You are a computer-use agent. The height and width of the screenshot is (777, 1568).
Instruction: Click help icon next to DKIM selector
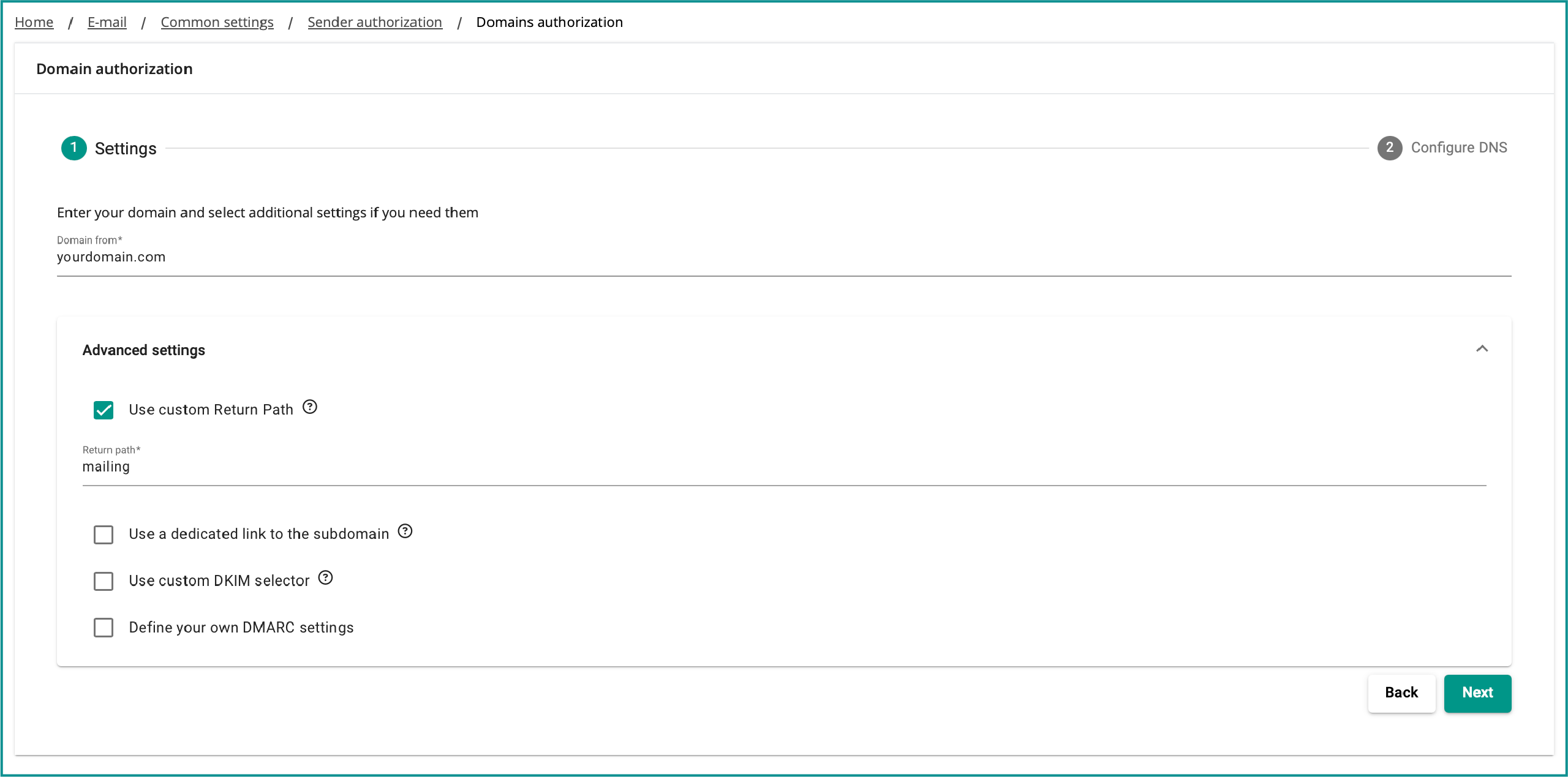click(x=325, y=578)
